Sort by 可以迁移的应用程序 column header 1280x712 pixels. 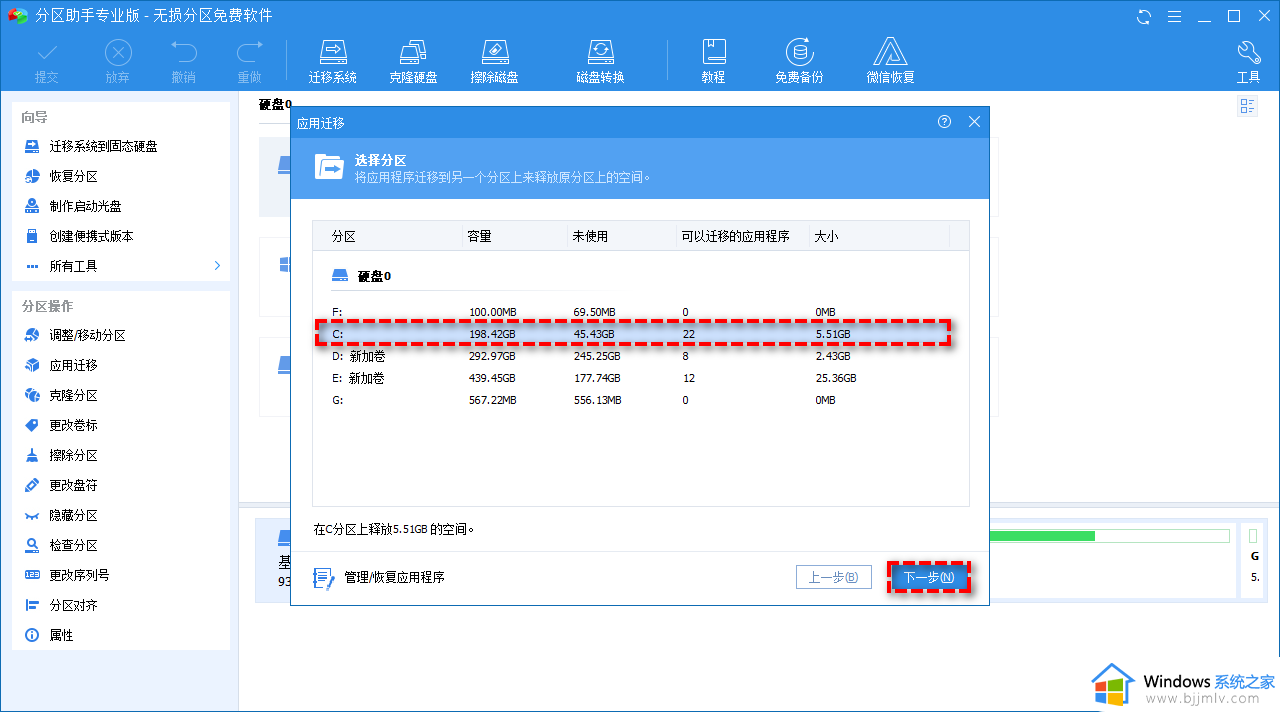pos(742,236)
